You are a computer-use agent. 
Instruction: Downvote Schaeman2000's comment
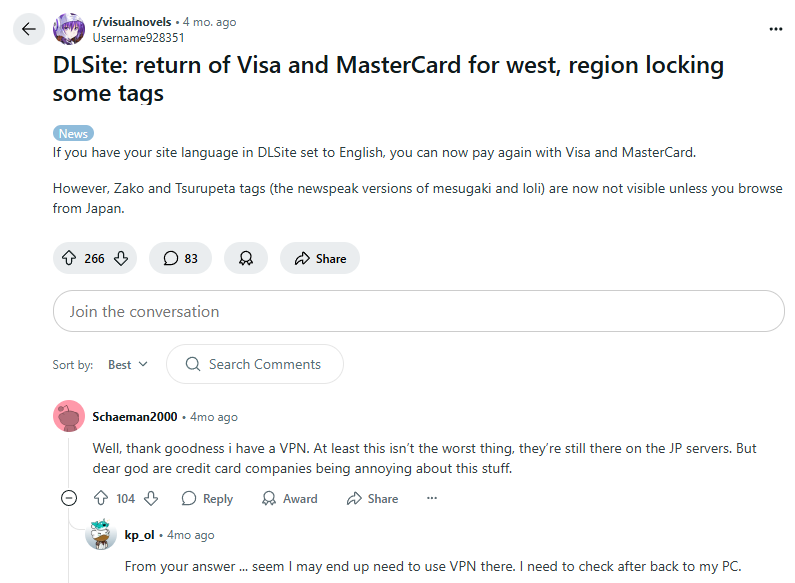pyautogui.click(x=151, y=498)
